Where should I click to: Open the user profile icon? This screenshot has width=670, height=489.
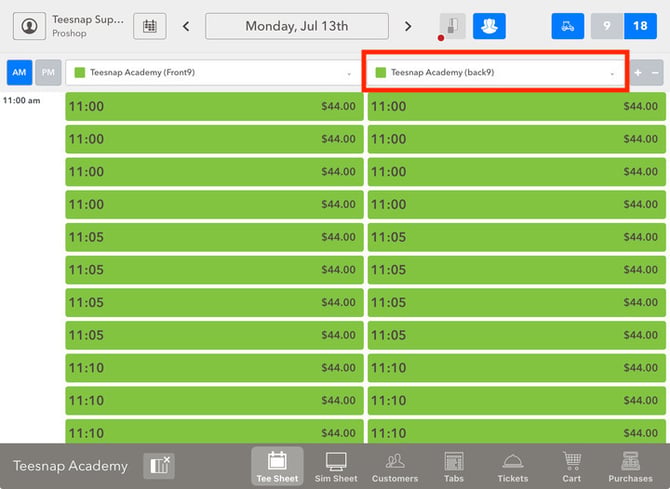point(29,26)
